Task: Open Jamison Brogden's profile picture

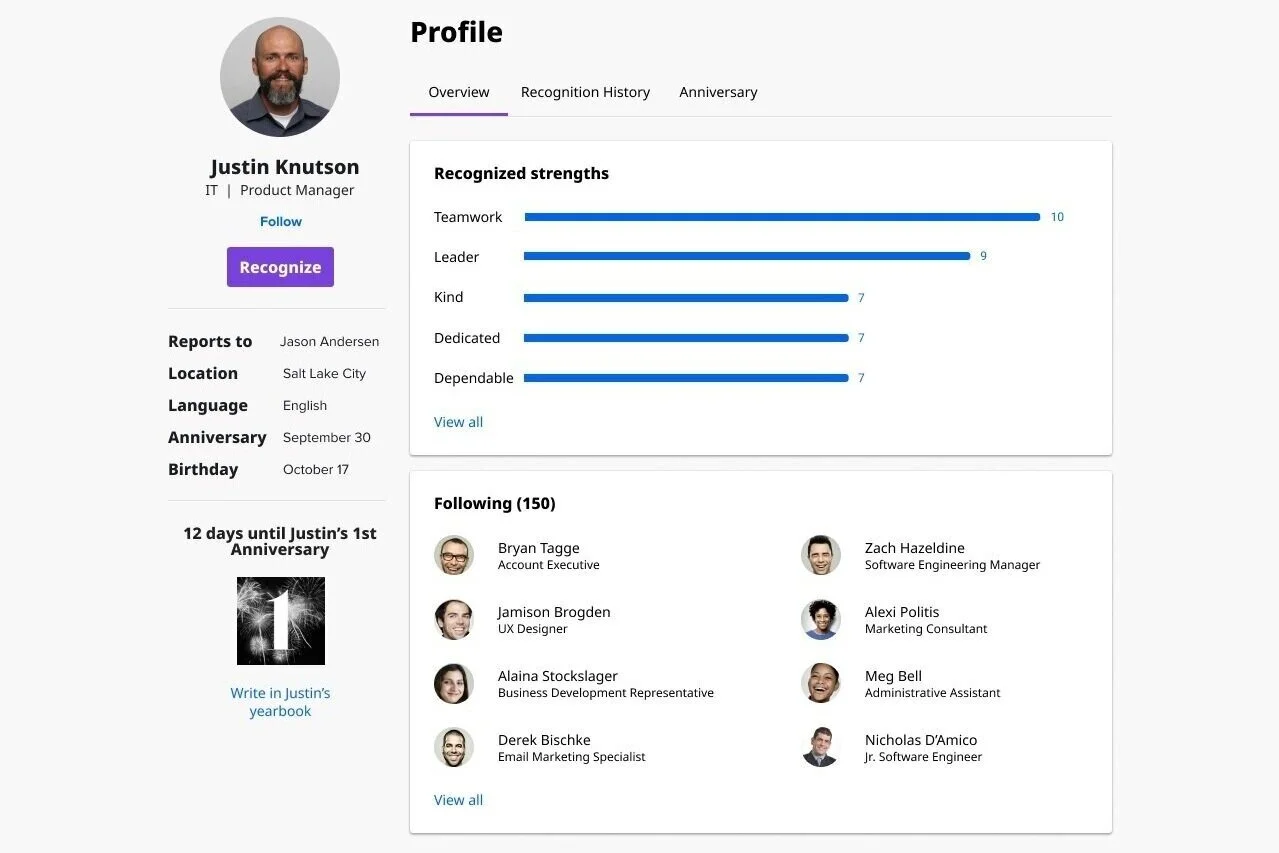Action: tap(454, 619)
